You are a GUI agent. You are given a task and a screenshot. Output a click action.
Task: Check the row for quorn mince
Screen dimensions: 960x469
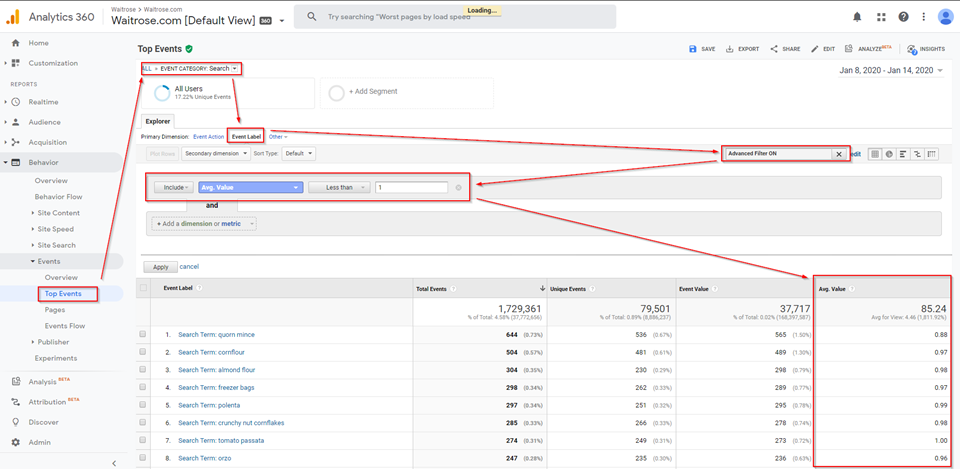[x=143, y=334]
